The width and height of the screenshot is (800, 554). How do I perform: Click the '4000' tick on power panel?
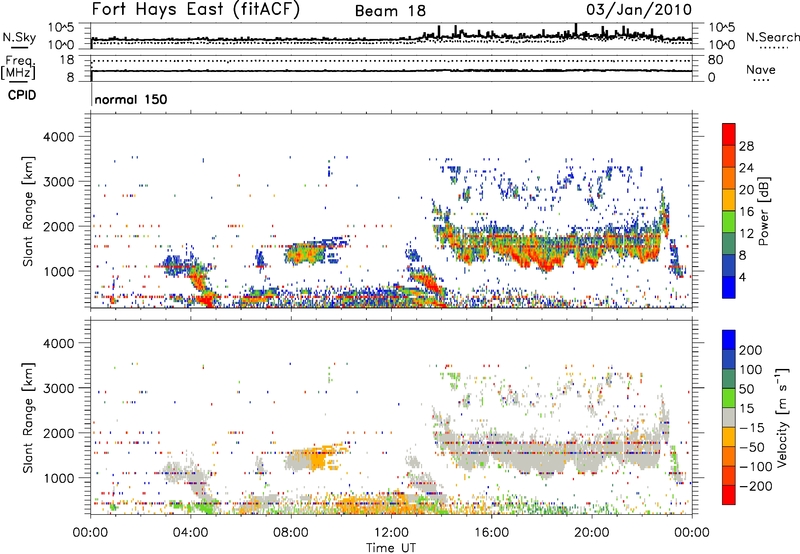coord(58,137)
